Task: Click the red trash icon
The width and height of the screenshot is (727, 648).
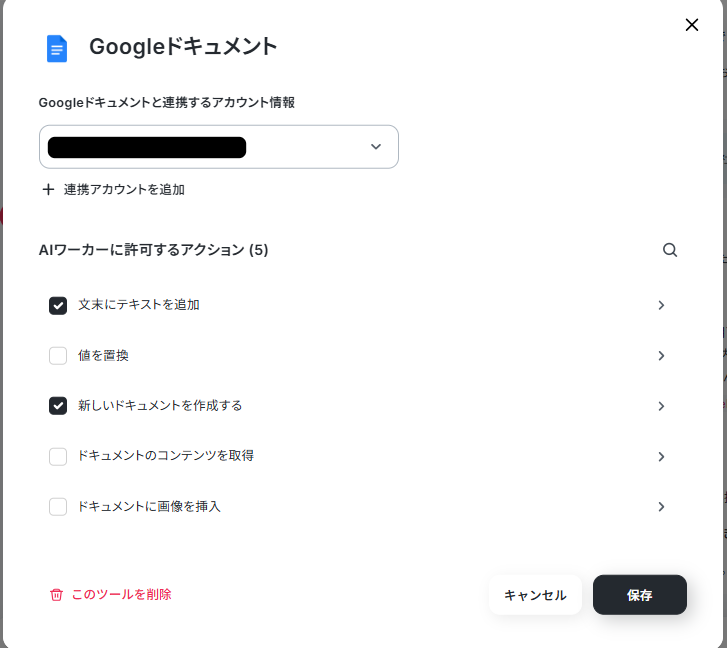Action: click(x=56, y=594)
